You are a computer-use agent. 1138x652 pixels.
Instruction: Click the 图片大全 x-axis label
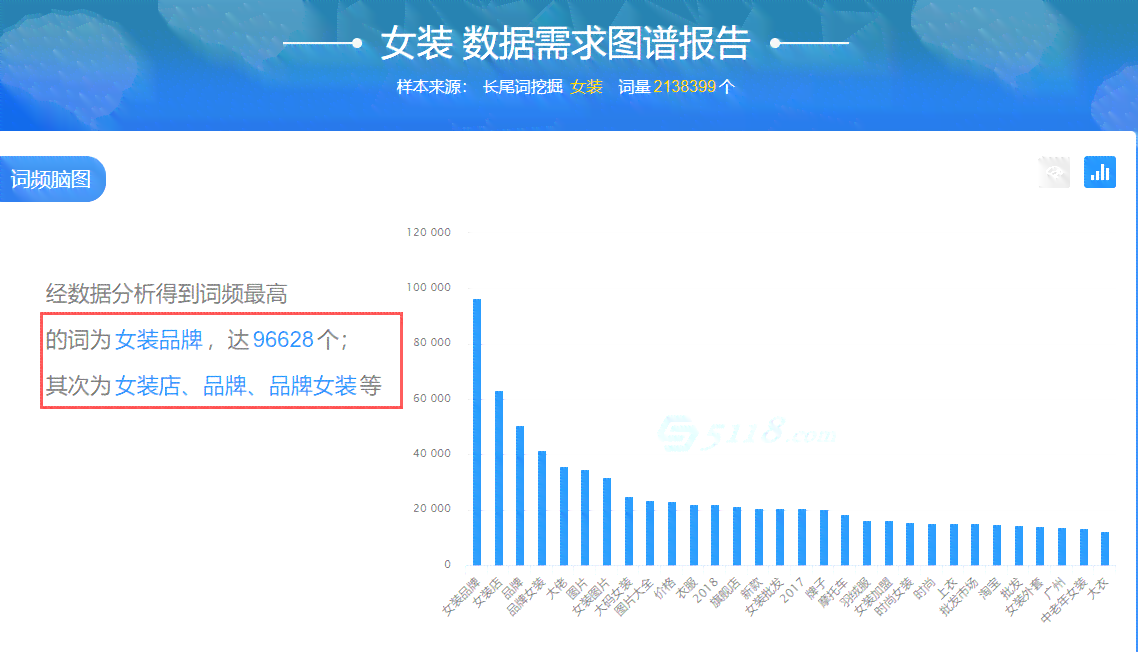(x=634, y=597)
